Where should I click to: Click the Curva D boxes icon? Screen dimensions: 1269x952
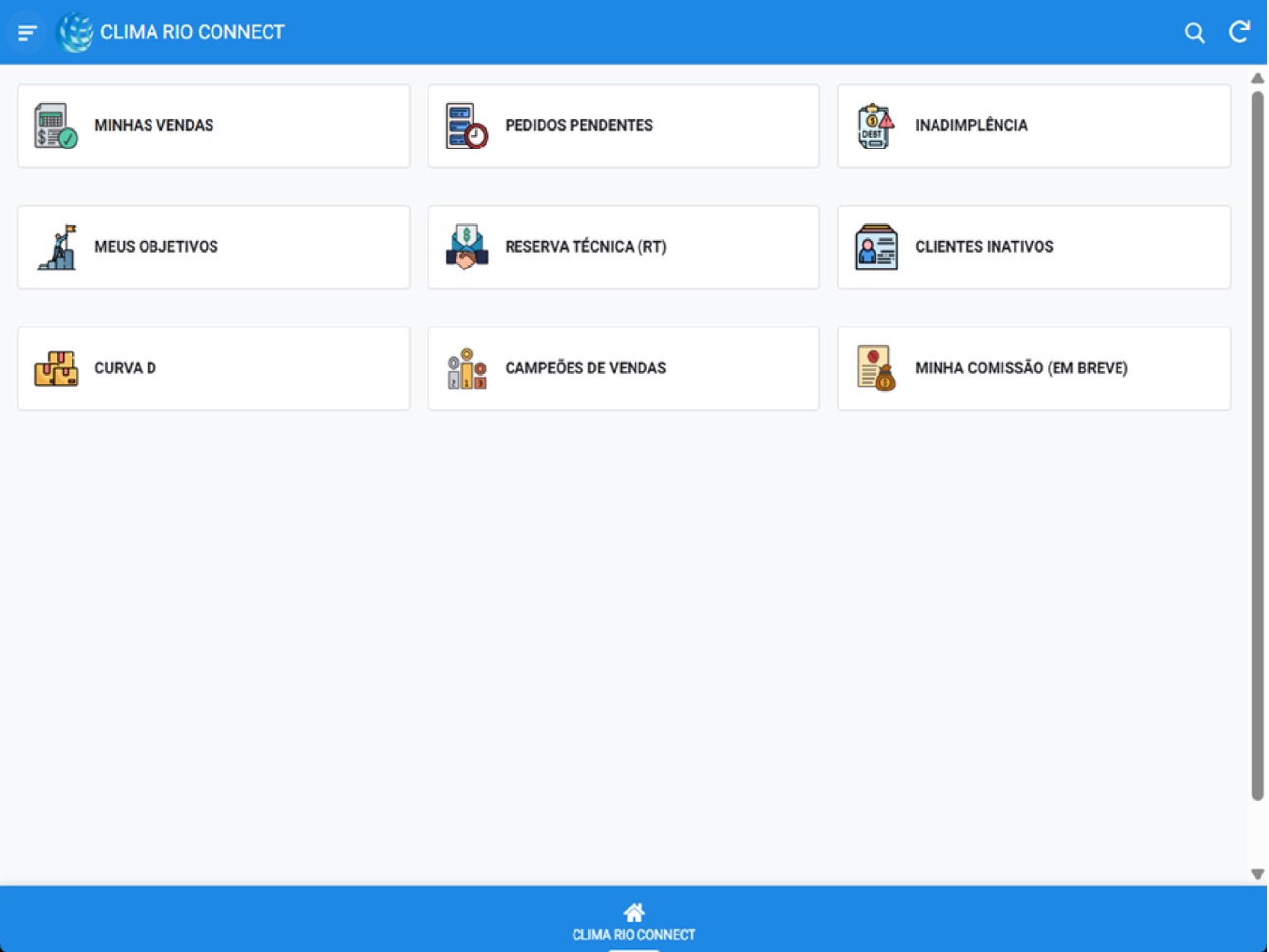click(56, 369)
